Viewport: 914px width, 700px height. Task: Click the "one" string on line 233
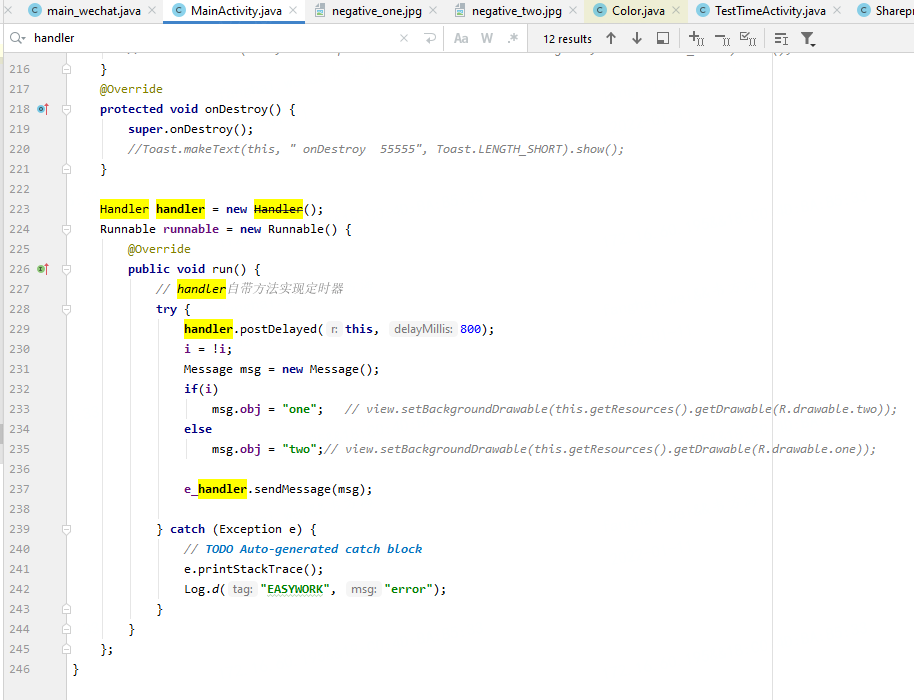click(x=299, y=409)
